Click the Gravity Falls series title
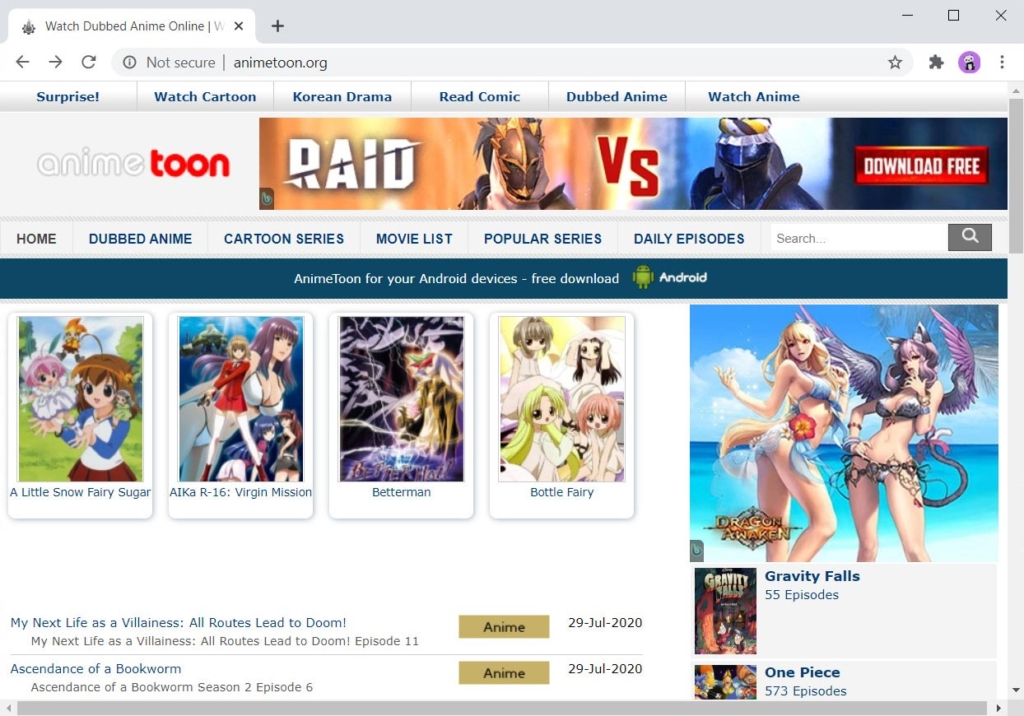 click(x=812, y=576)
